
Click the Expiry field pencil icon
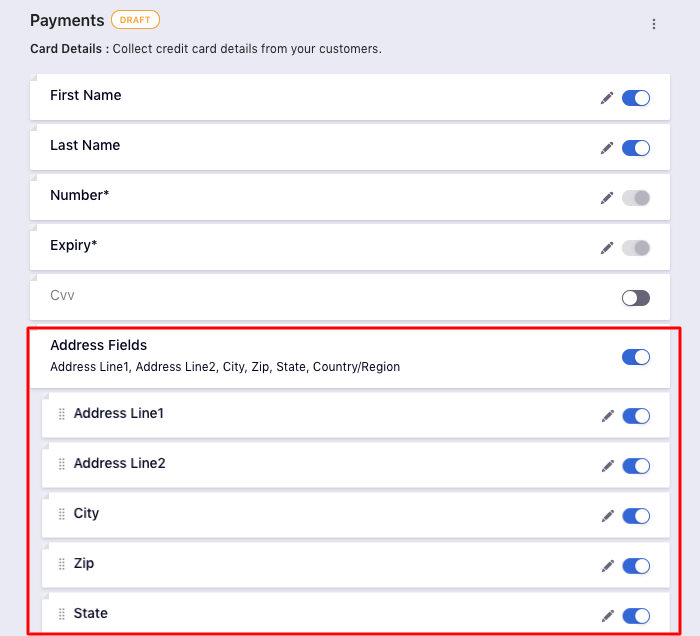[607, 248]
